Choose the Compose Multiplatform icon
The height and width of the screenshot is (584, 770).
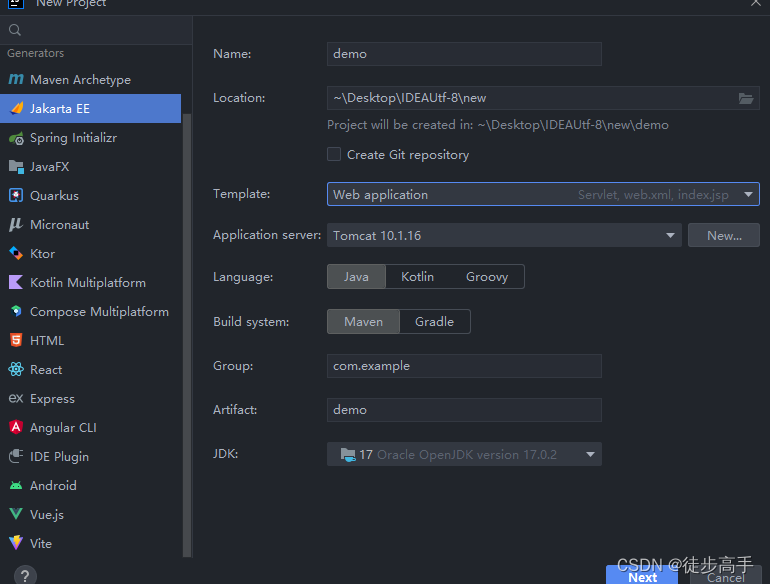(x=16, y=311)
